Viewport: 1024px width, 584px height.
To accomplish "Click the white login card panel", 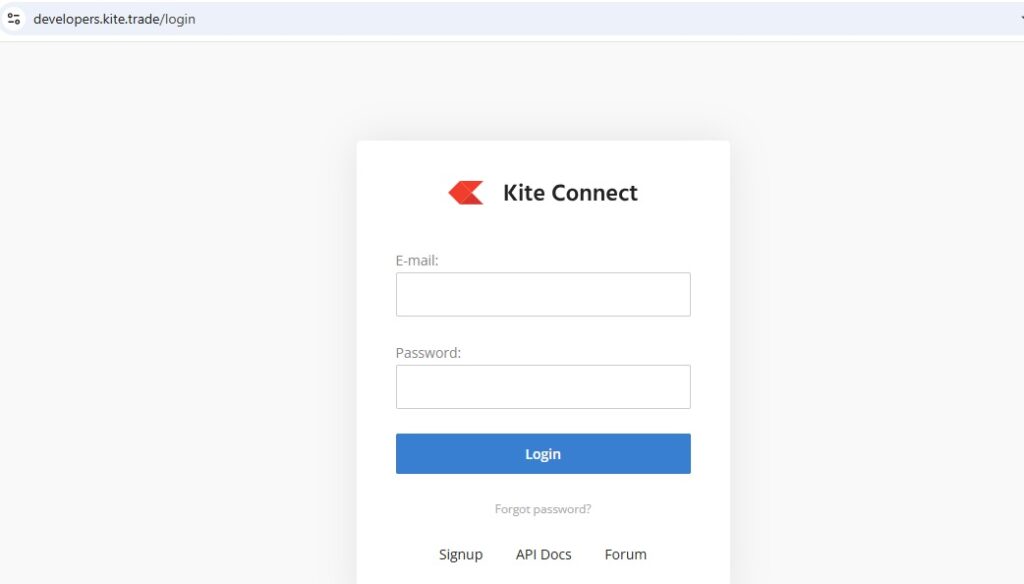I will coord(543,230).
